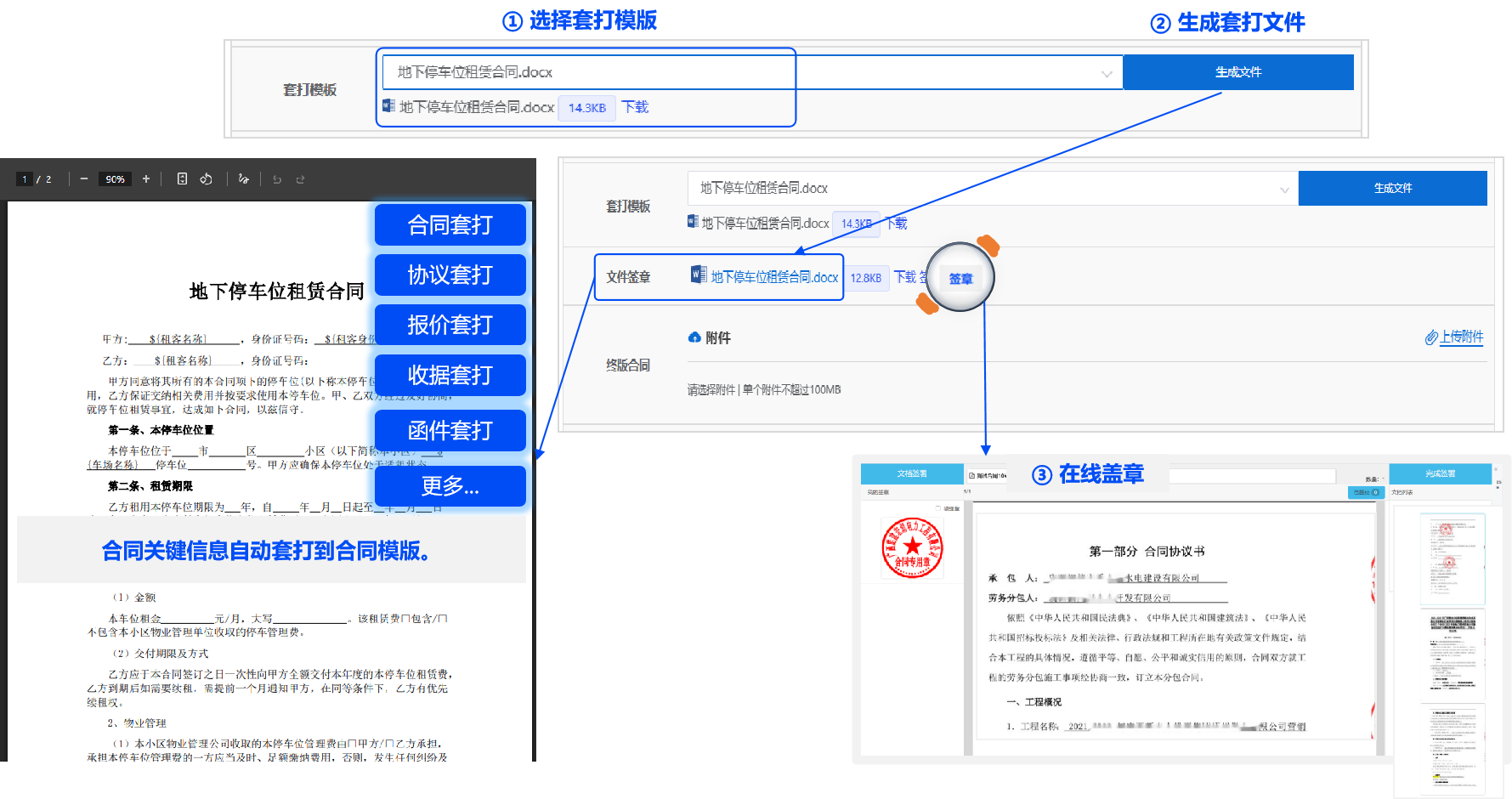Undo the last action in the viewer
This screenshot has height=799, width=1512.
[x=277, y=178]
